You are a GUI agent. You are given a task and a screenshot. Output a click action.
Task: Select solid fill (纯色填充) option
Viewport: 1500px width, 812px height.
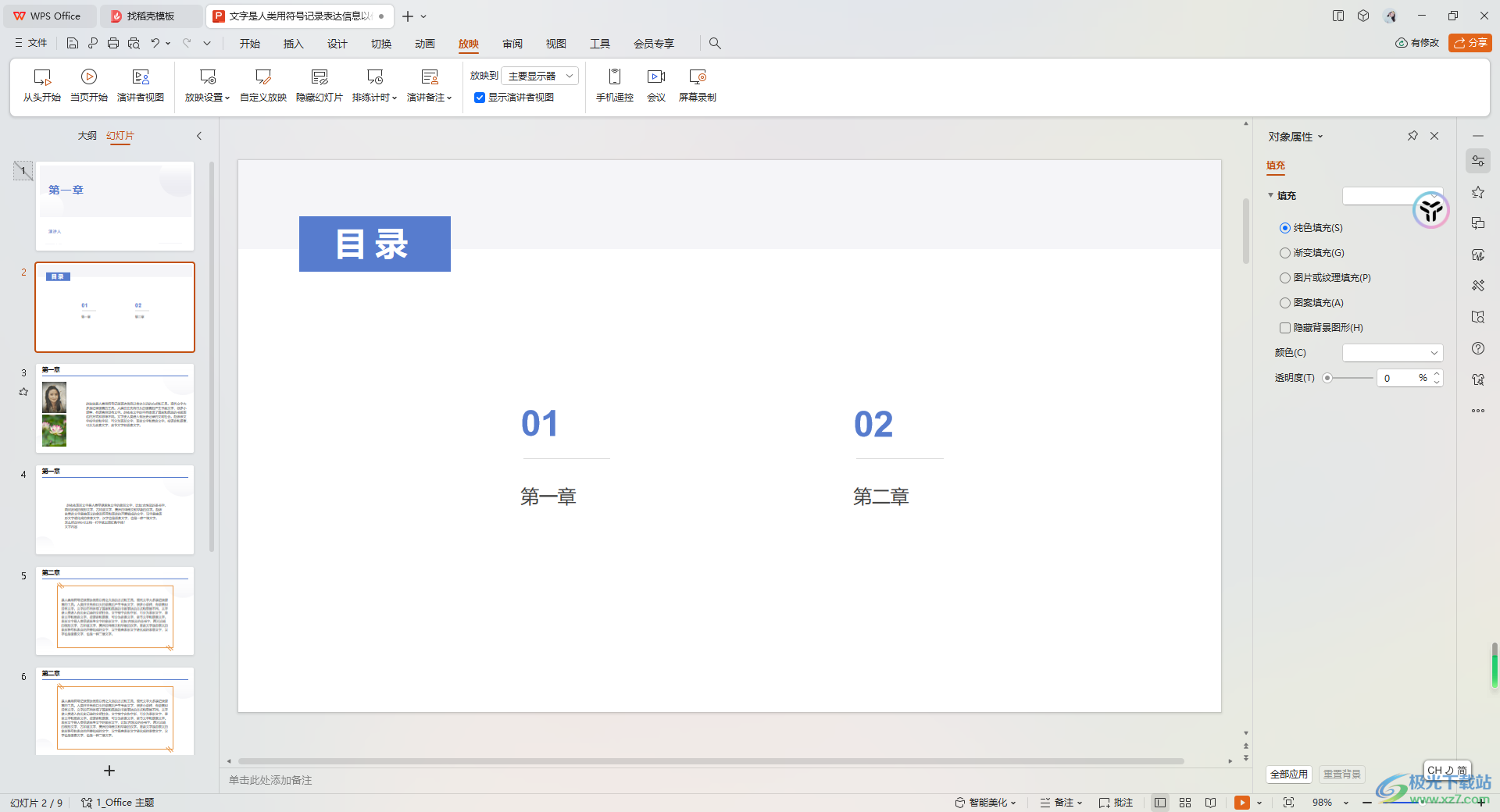[1284, 228]
